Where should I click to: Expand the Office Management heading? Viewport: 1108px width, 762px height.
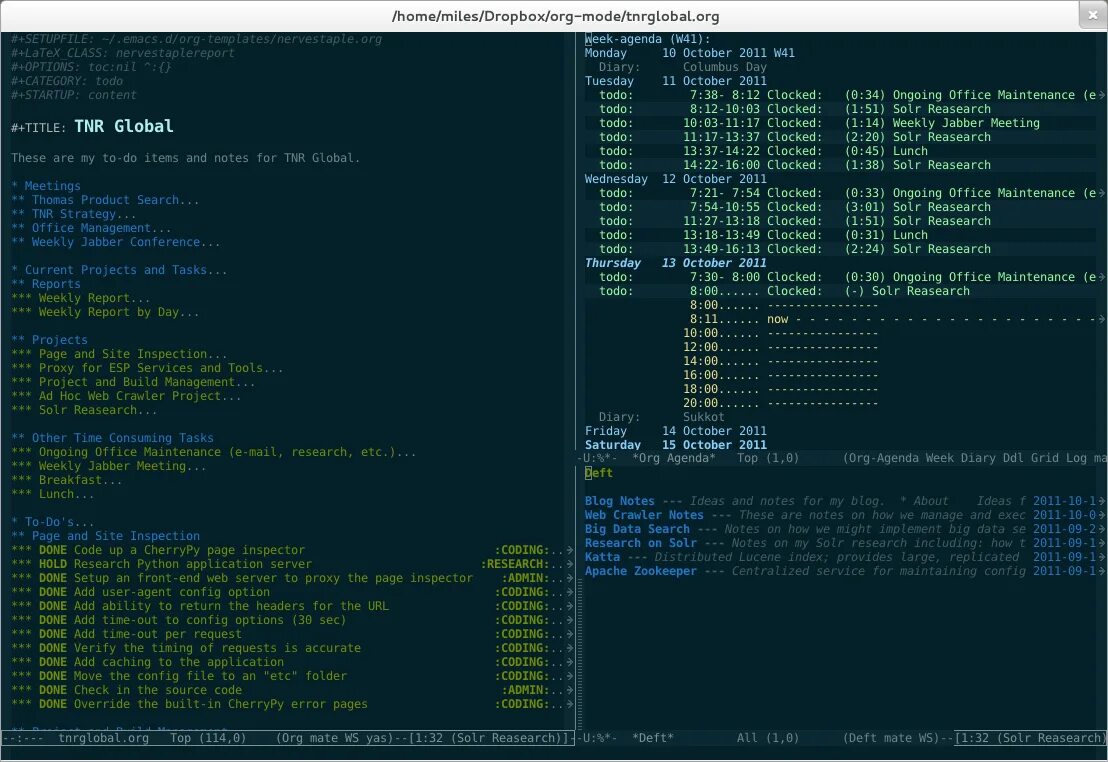[x=92, y=228]
